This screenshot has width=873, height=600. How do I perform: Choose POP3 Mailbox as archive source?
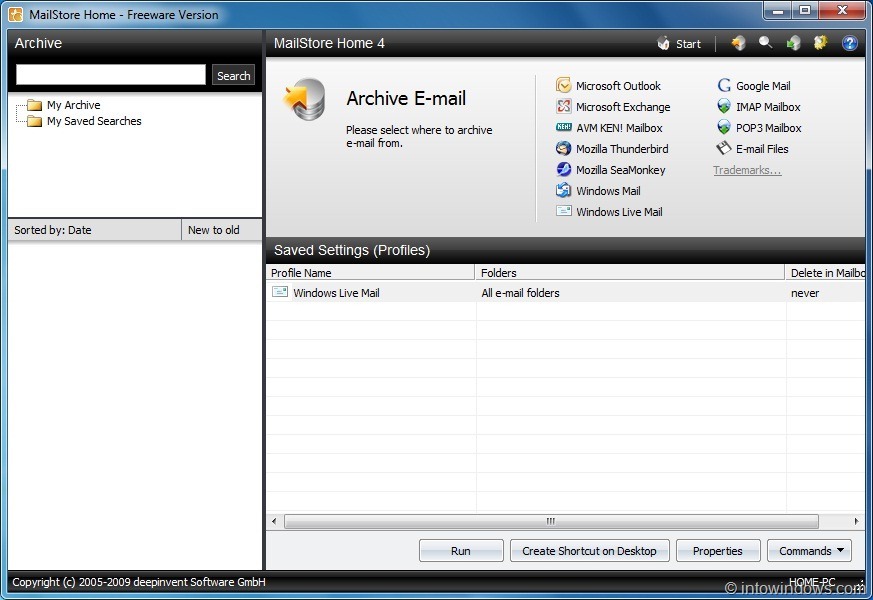[x=759, y=128]
